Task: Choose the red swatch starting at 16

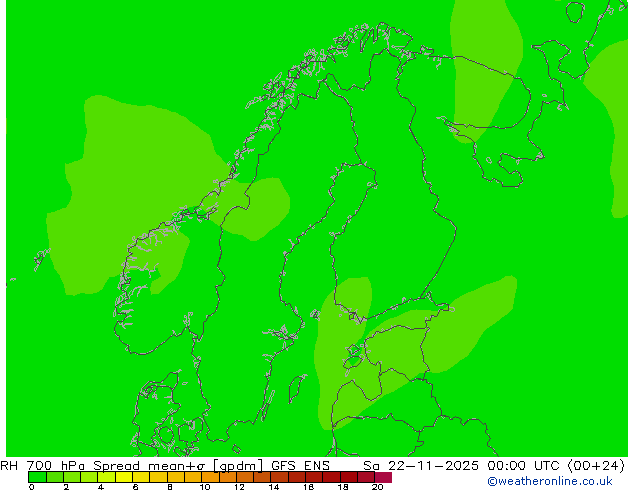Action: (314, 477)
